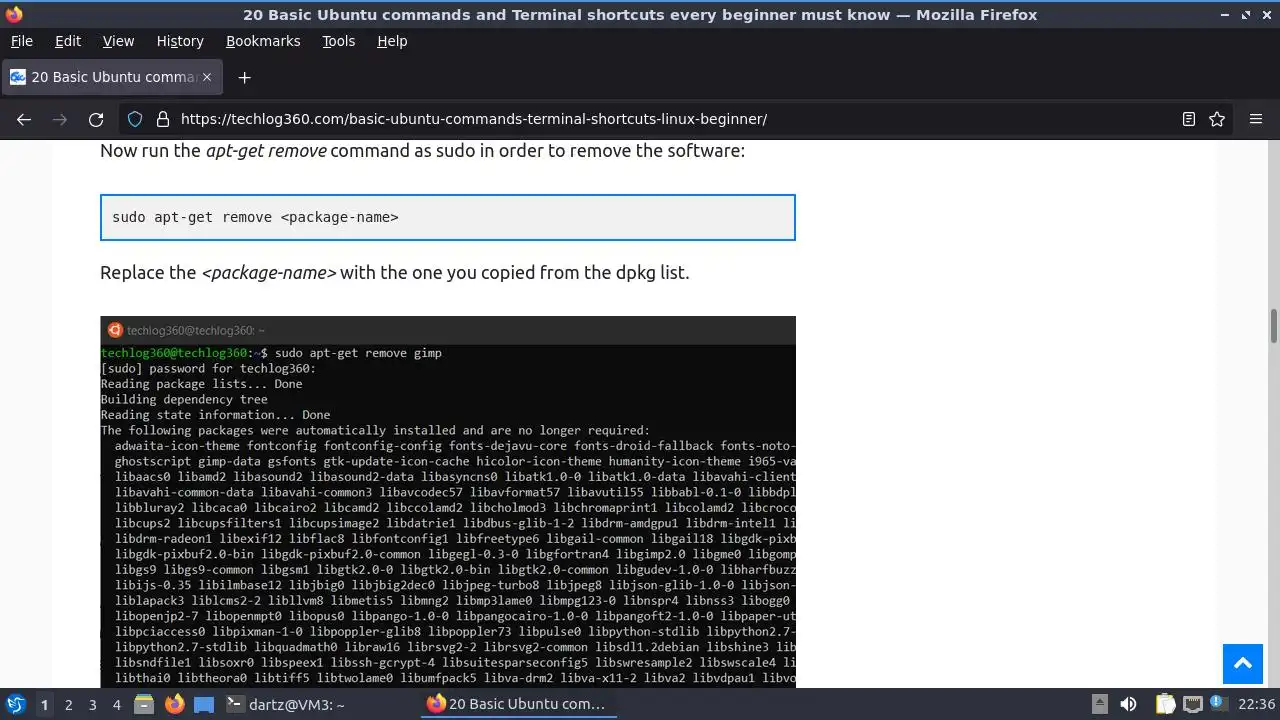Viewport: 1280px width, 720px height.
Task: Open the Edit menu
Action: pyautogui.click(x=68, y=41)
